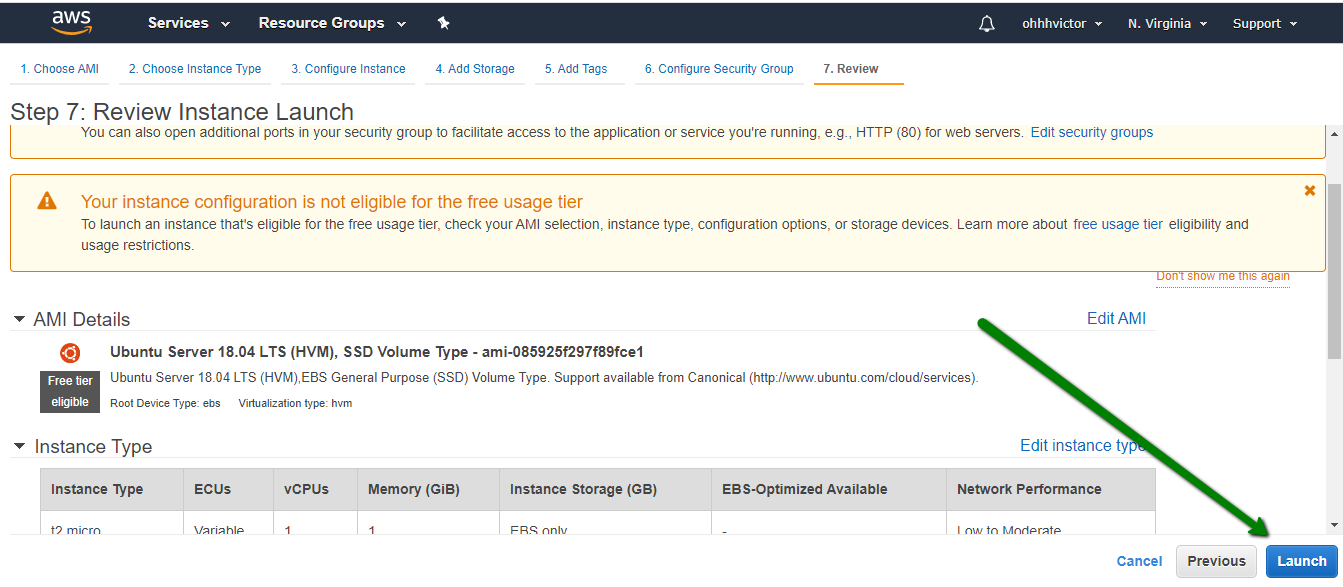Go to step 6. Configure Security Group
The image size is (1343, 587).
[719, 69]
